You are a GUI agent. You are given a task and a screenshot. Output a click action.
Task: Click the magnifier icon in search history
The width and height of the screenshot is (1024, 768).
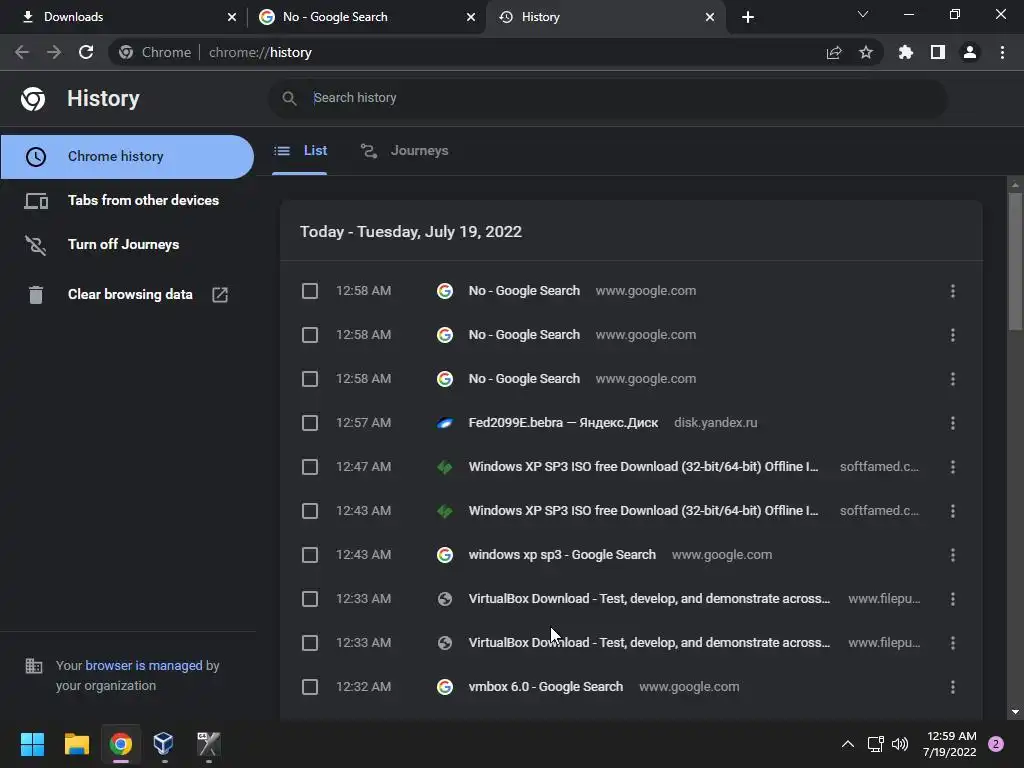click(289, 98)
